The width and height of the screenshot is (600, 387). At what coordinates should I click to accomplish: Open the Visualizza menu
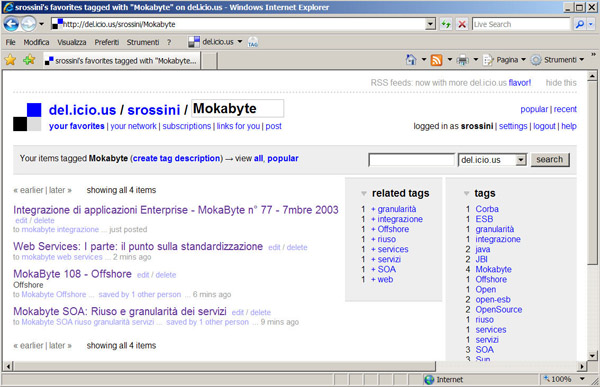(x=72, y=42)
